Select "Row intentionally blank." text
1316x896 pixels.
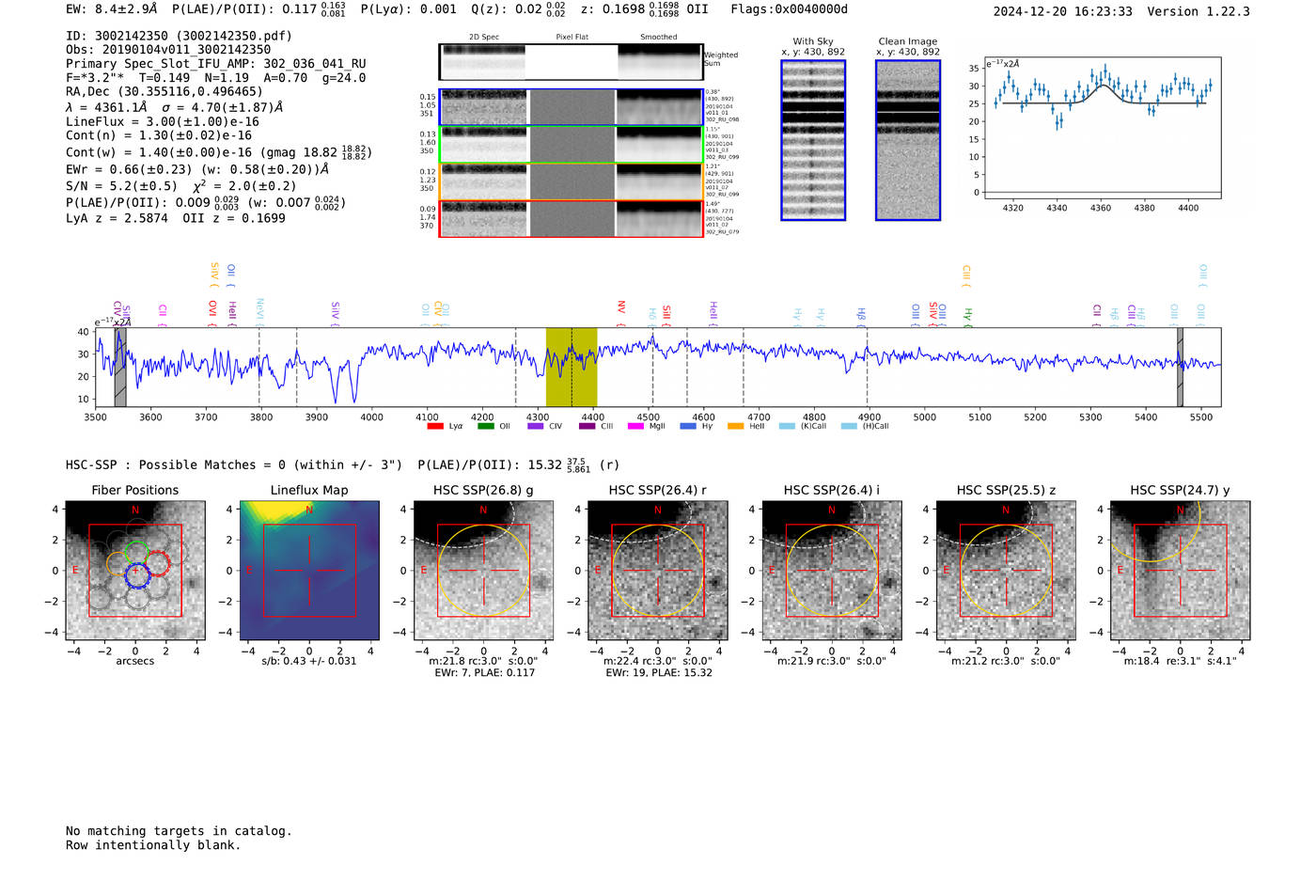coord(153,845)
